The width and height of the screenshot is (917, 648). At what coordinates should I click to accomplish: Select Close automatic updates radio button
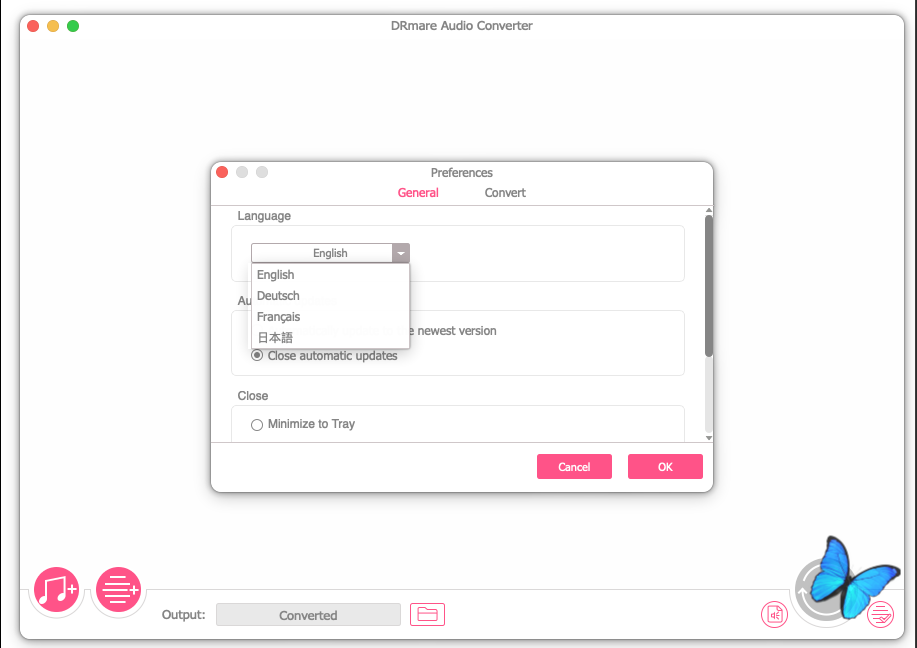257,356
